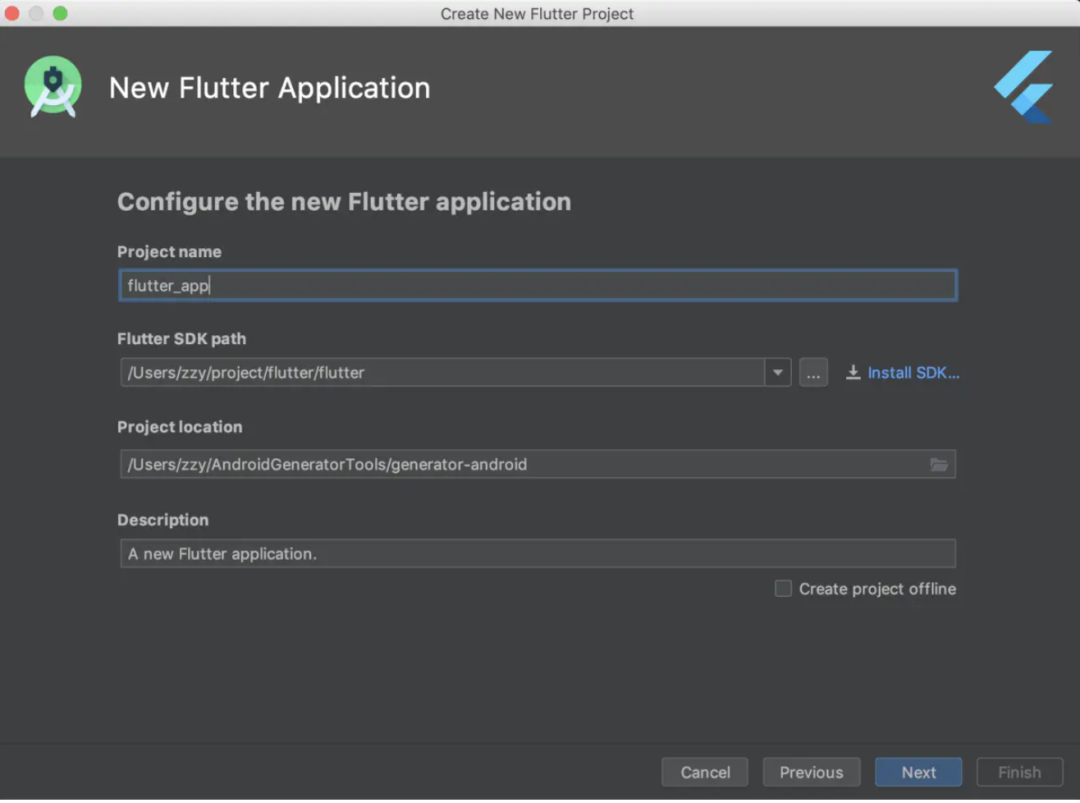Image resolution: width=1080 pixels, height=803 pixels.
Task: Close the Create New Flutter Project window
Action: coord(12,13)
